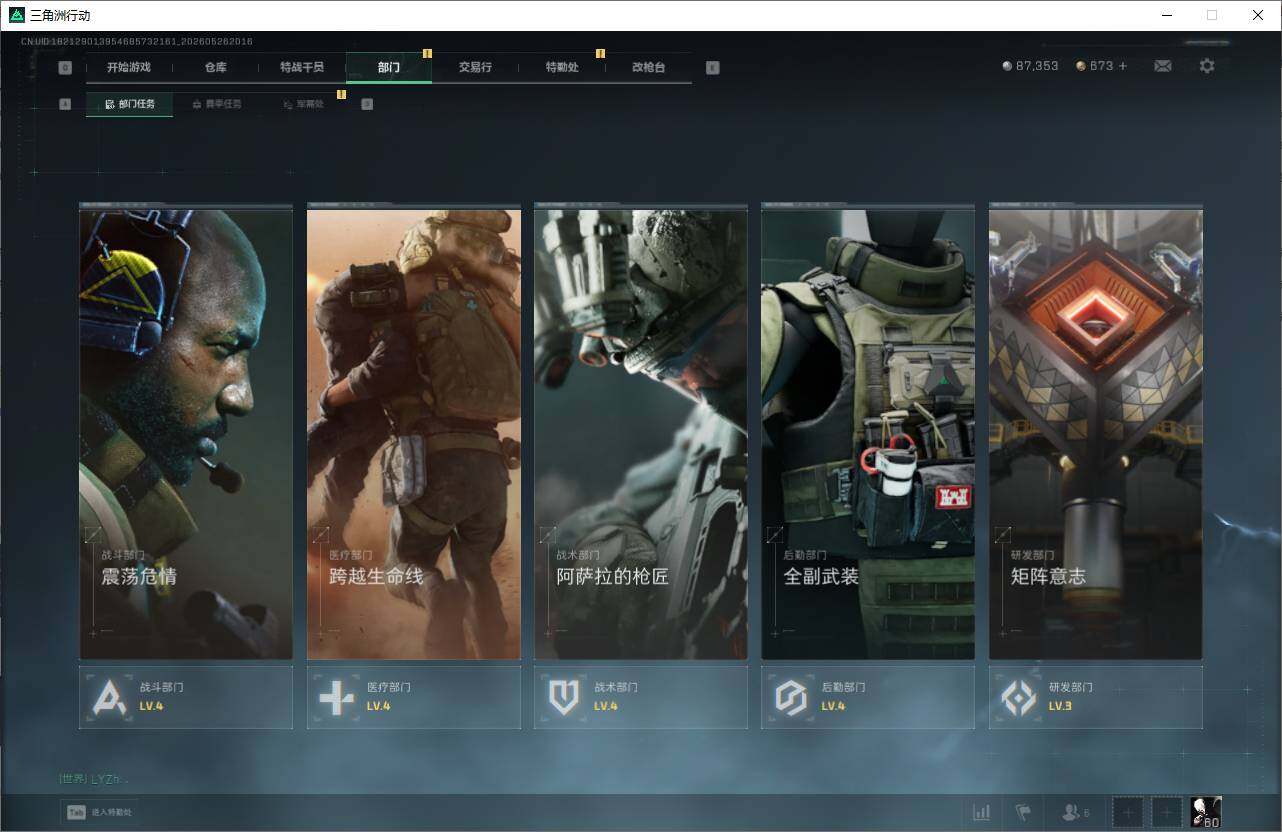
Task: Switch to the 军需处 sub-tab
Action: 302,104
